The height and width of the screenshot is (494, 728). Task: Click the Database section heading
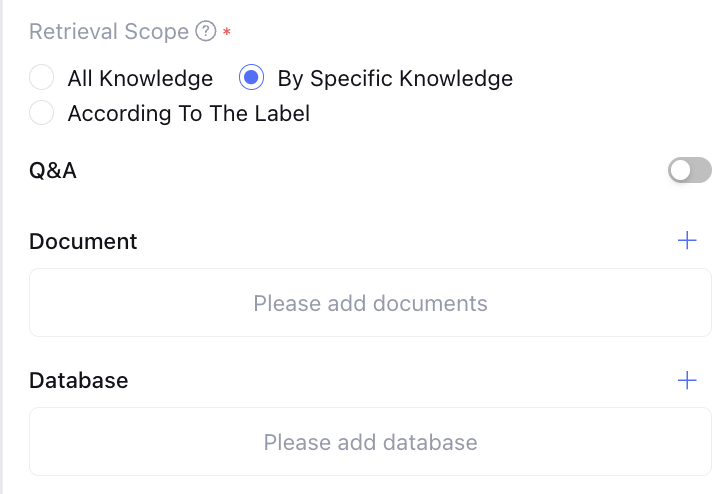[x=79, y=380]
